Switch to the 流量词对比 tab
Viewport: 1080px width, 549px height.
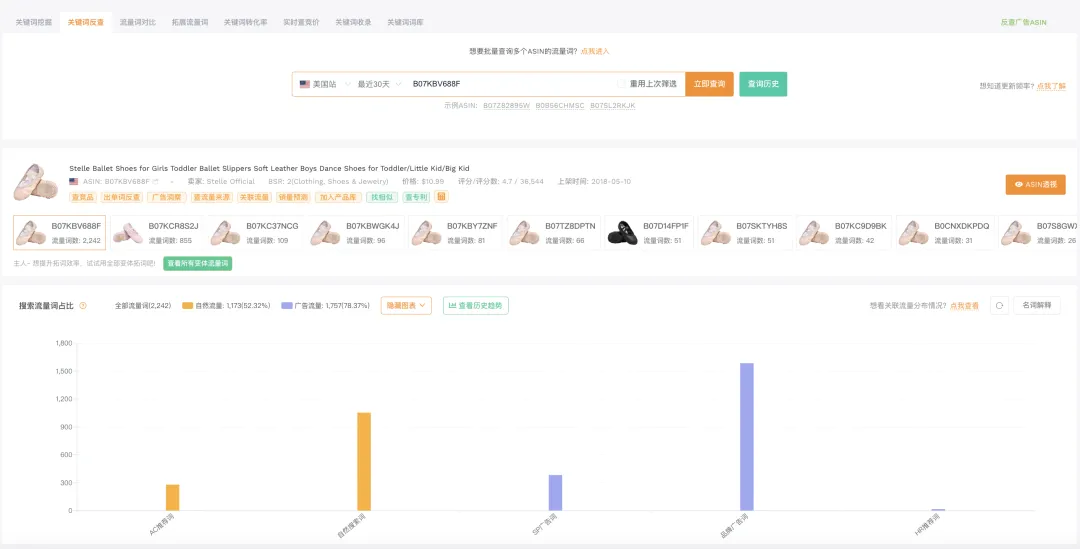pyautogui.click(x=138, y=22)
